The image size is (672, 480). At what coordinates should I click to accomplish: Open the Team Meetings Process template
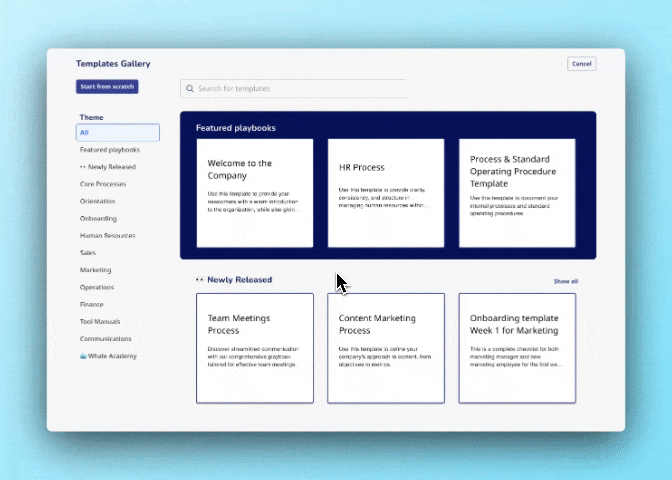pos(255,348)
